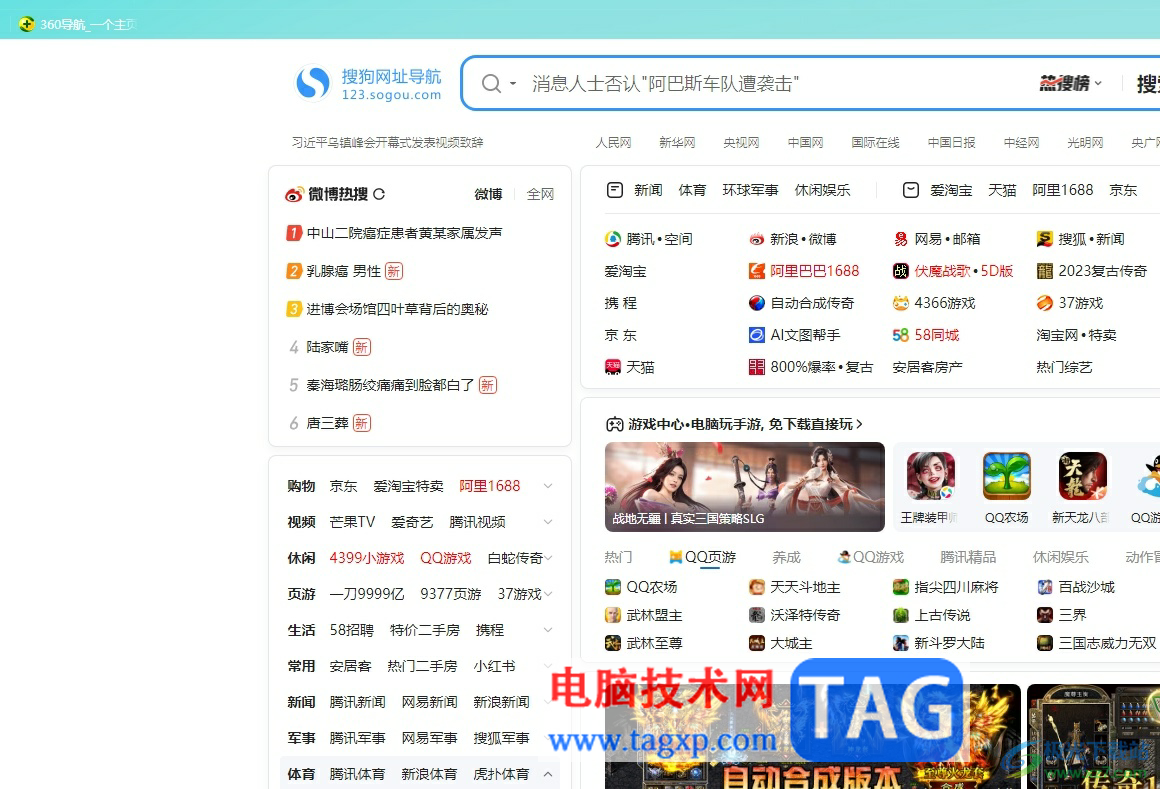Expand the 生活 category row

coord(548,630)
